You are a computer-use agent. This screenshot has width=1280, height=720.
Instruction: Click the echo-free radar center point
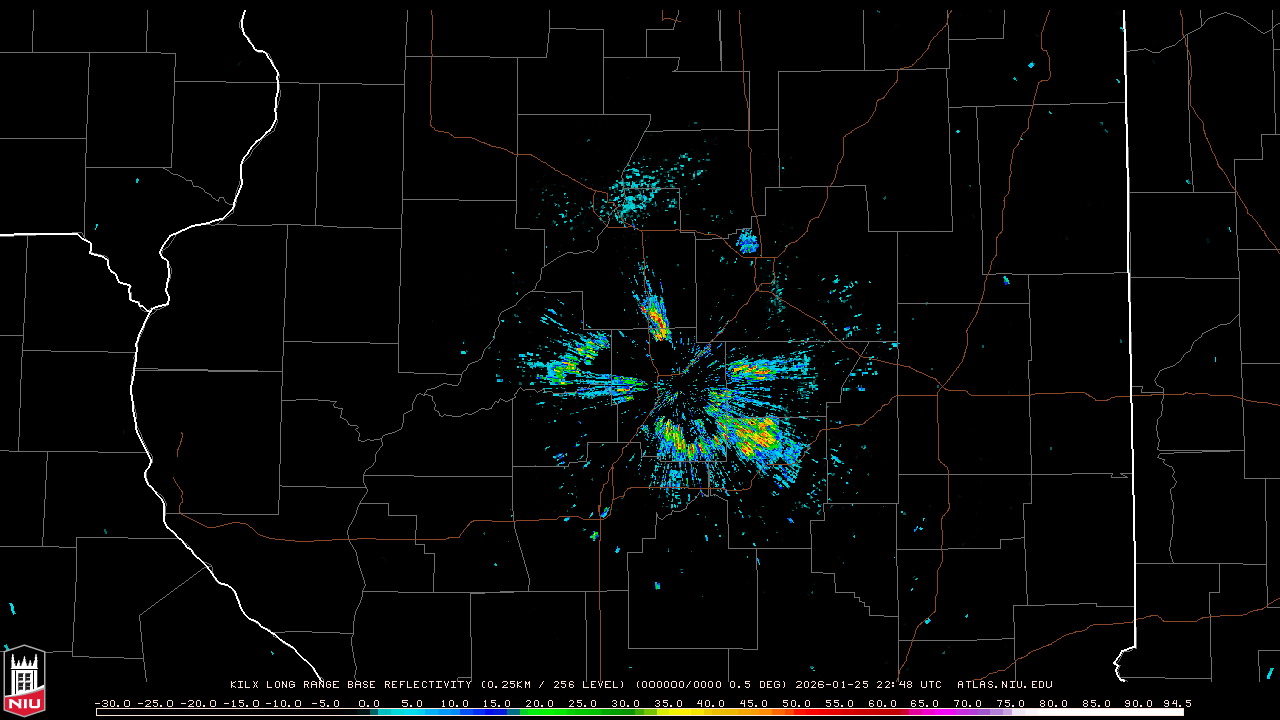coord(682,387)
